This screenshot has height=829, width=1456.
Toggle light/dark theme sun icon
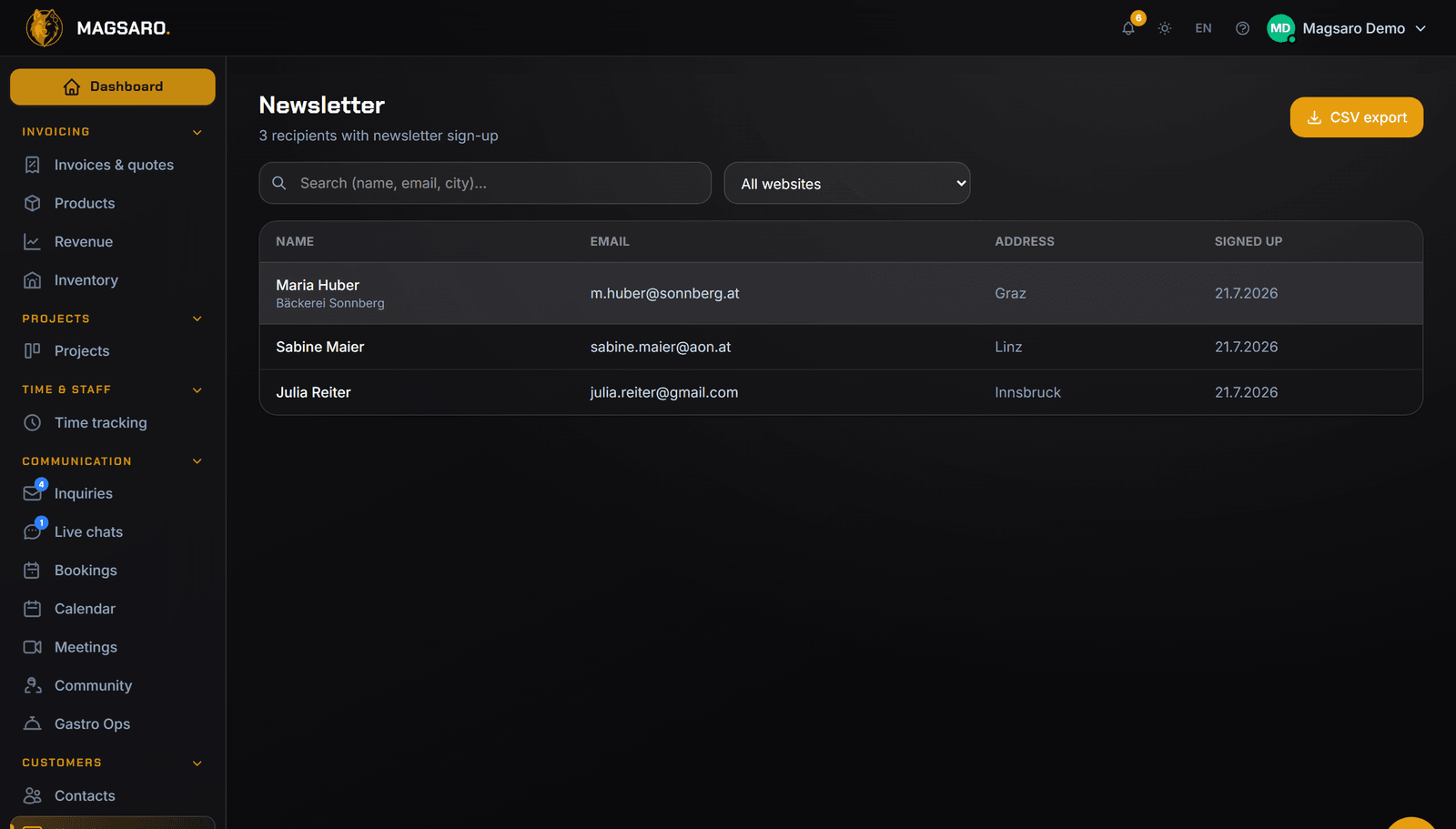pos(1165,28)
